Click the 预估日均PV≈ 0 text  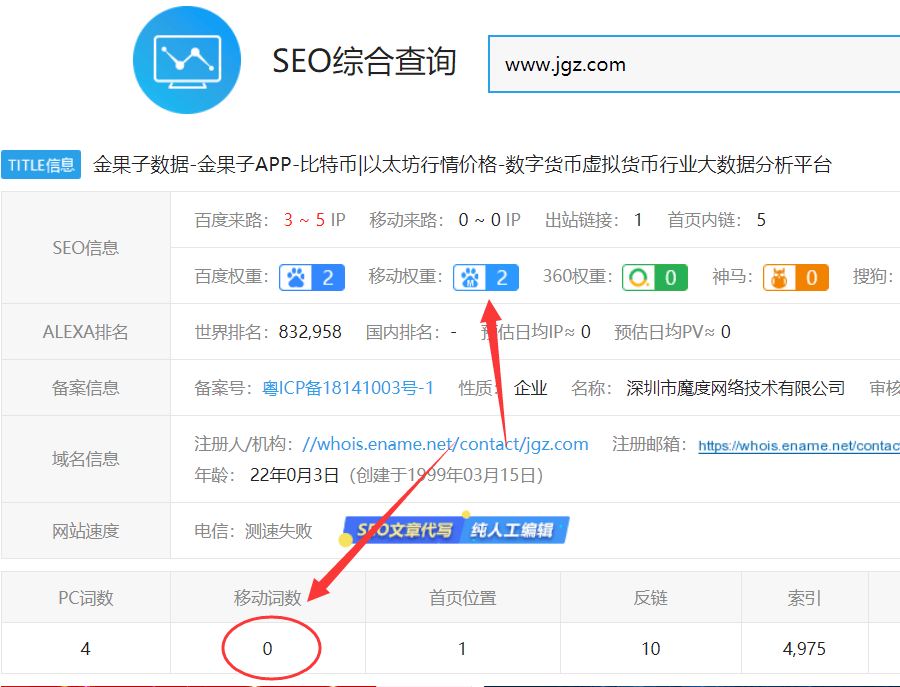(672, 332)
